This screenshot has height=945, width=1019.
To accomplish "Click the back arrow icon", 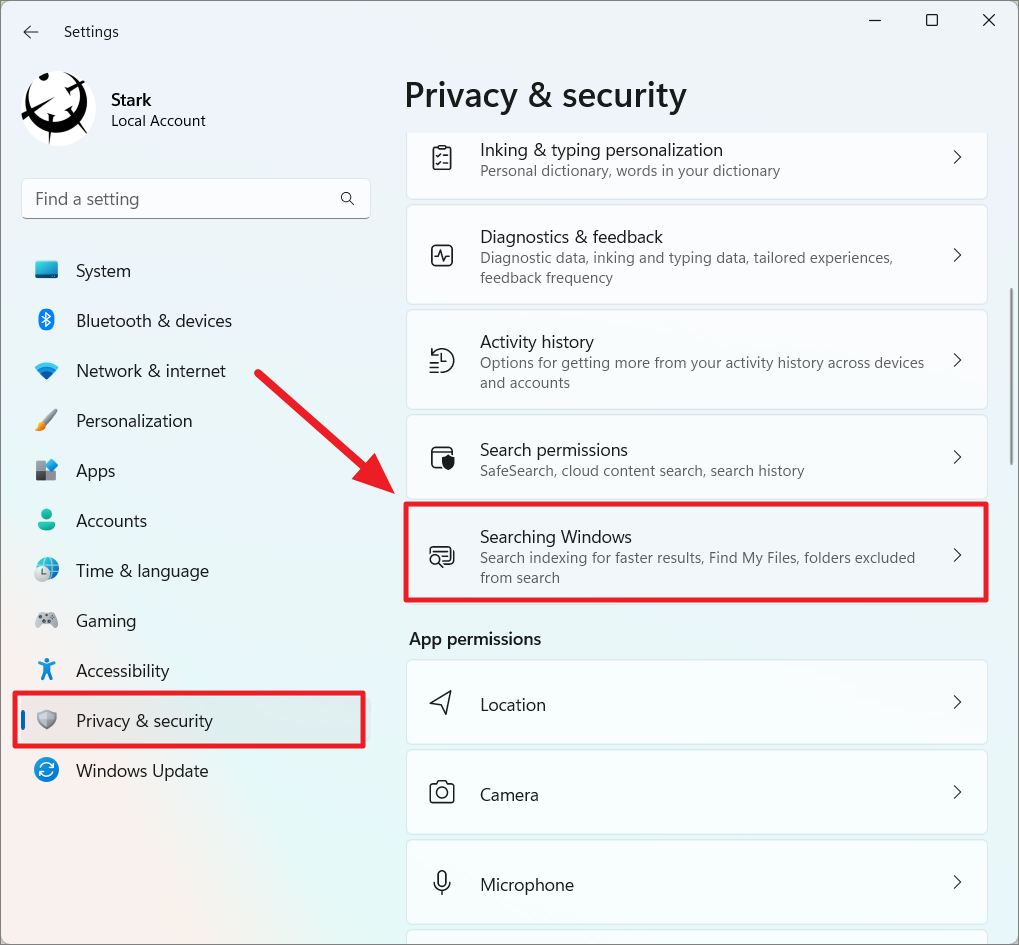I will [x=31, y=32].
